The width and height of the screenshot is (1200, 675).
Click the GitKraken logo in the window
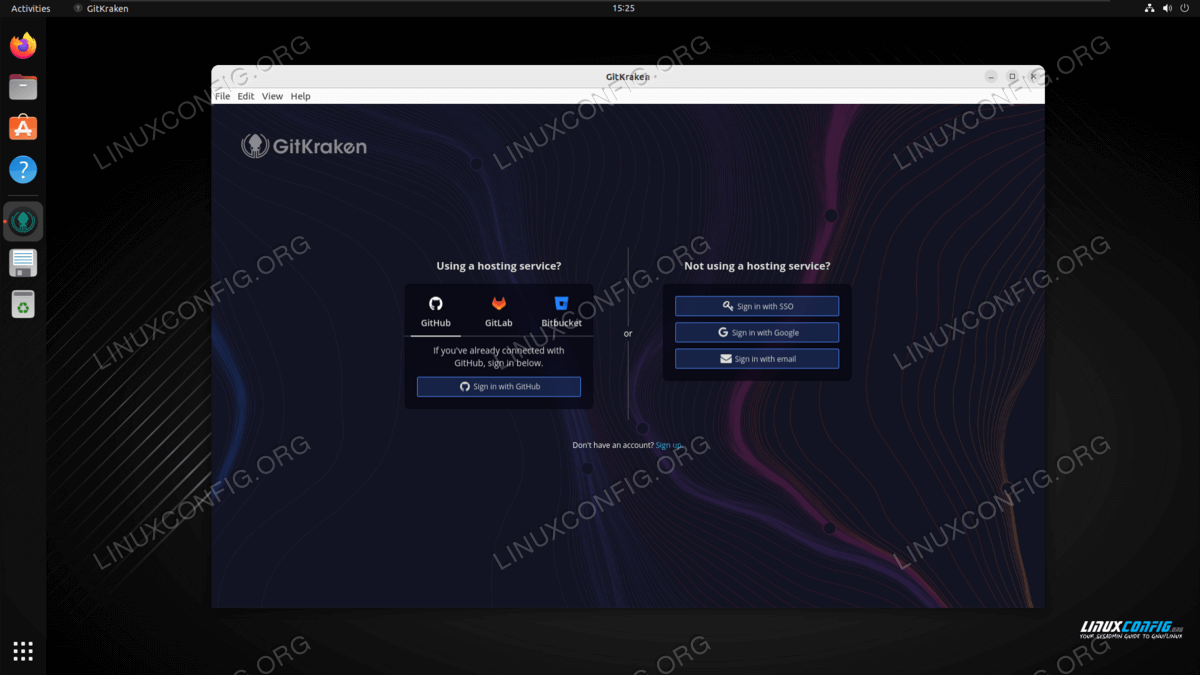pyautogui.click(x=304, y=146)
